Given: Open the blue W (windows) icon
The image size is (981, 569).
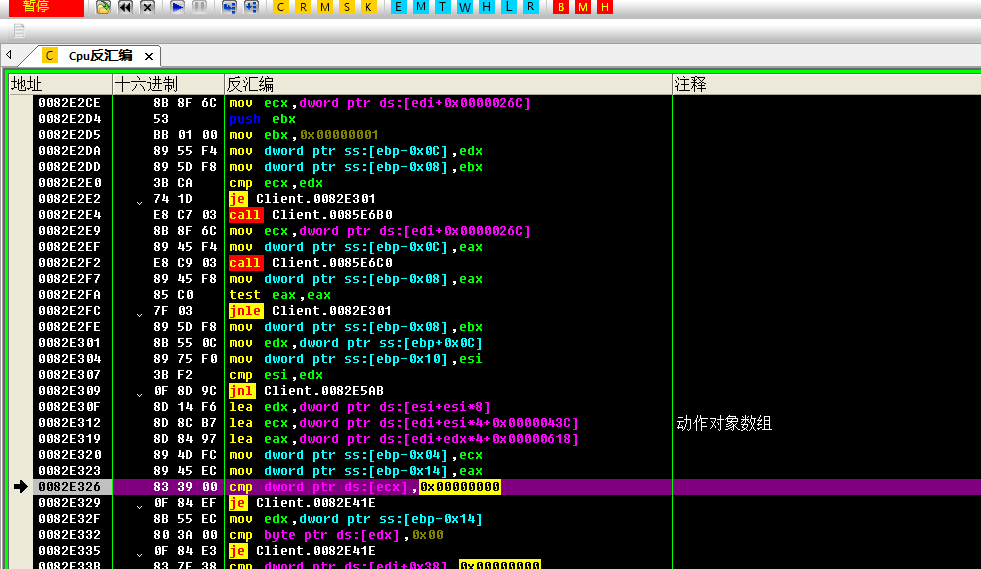Looking at the screenshot, I should [464, 7].
